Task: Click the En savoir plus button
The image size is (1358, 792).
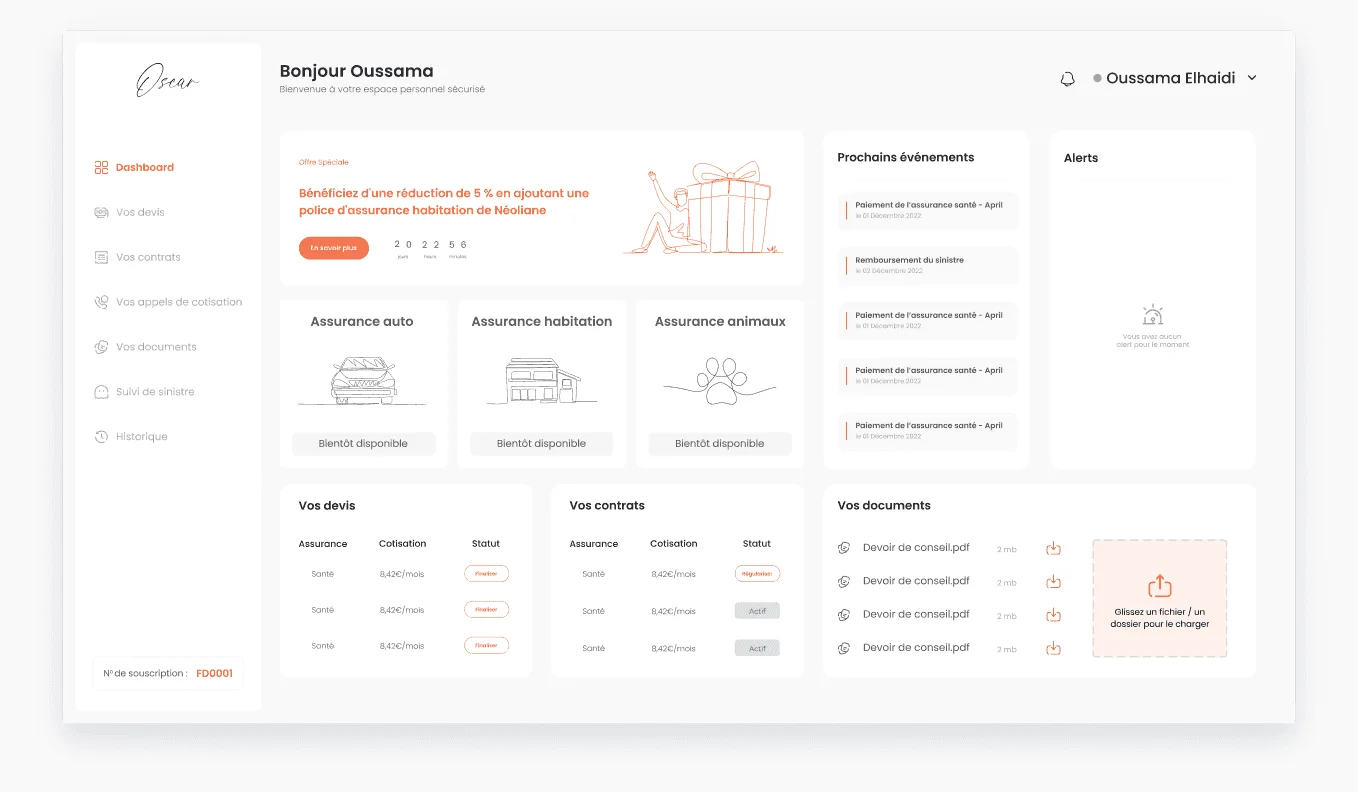Action: (334, 248)
